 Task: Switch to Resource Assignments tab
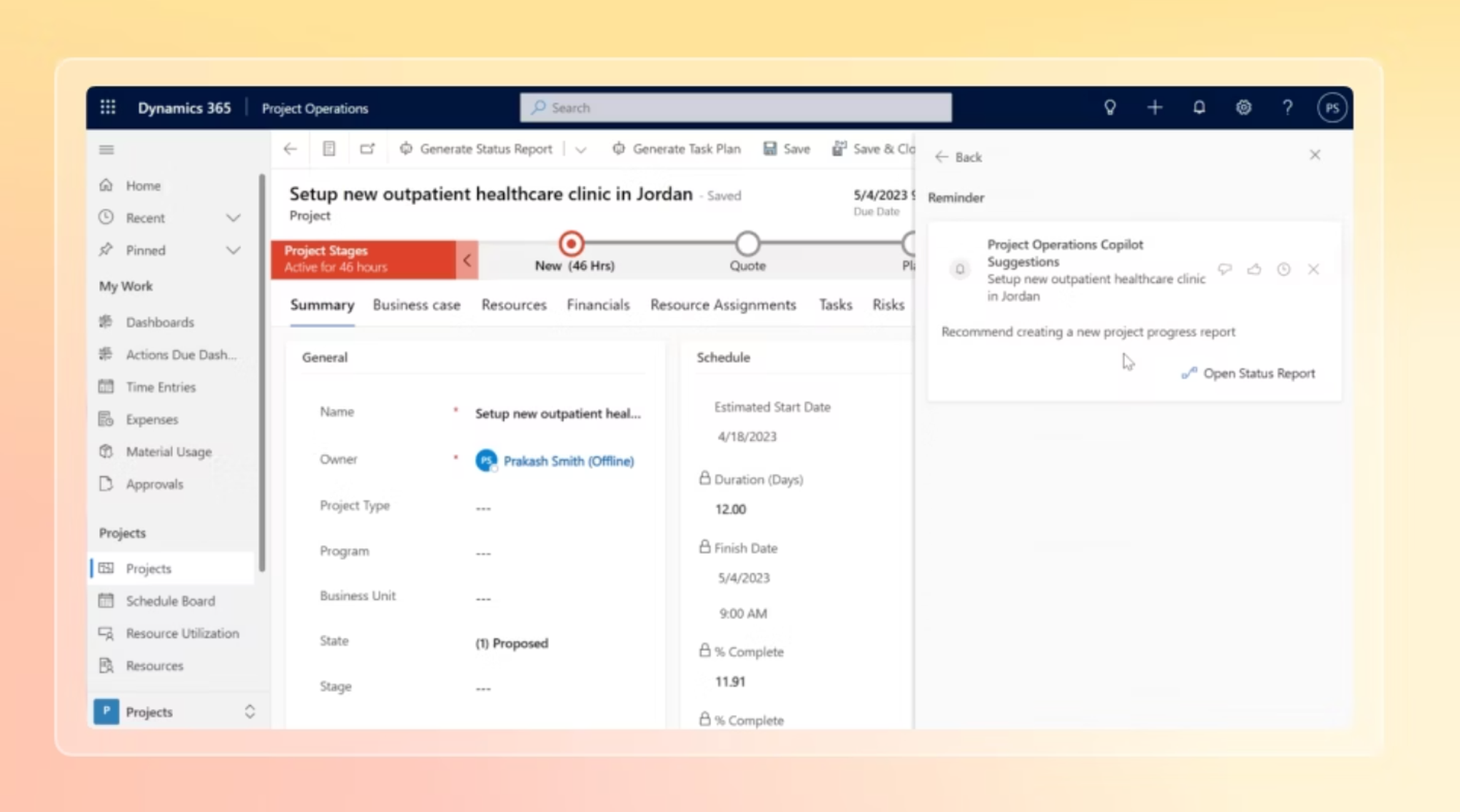[x=723, y=305]
